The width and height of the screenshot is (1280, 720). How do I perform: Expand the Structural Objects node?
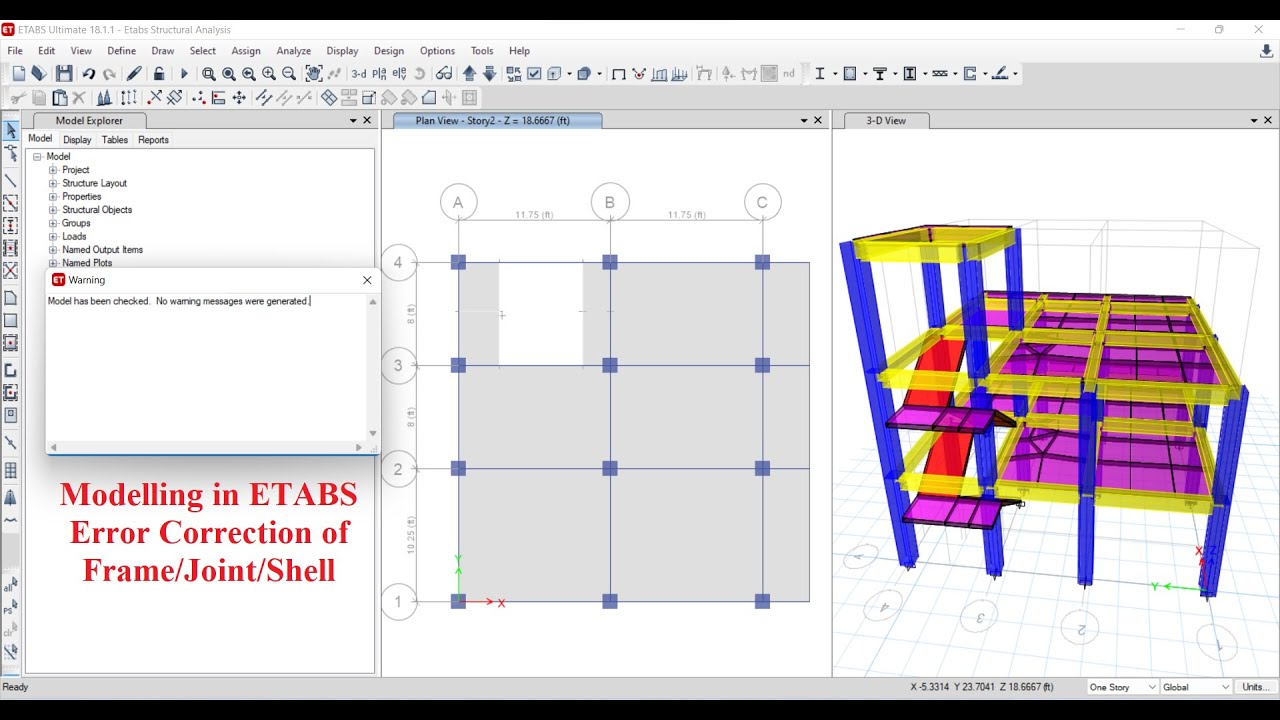(53, 210)
